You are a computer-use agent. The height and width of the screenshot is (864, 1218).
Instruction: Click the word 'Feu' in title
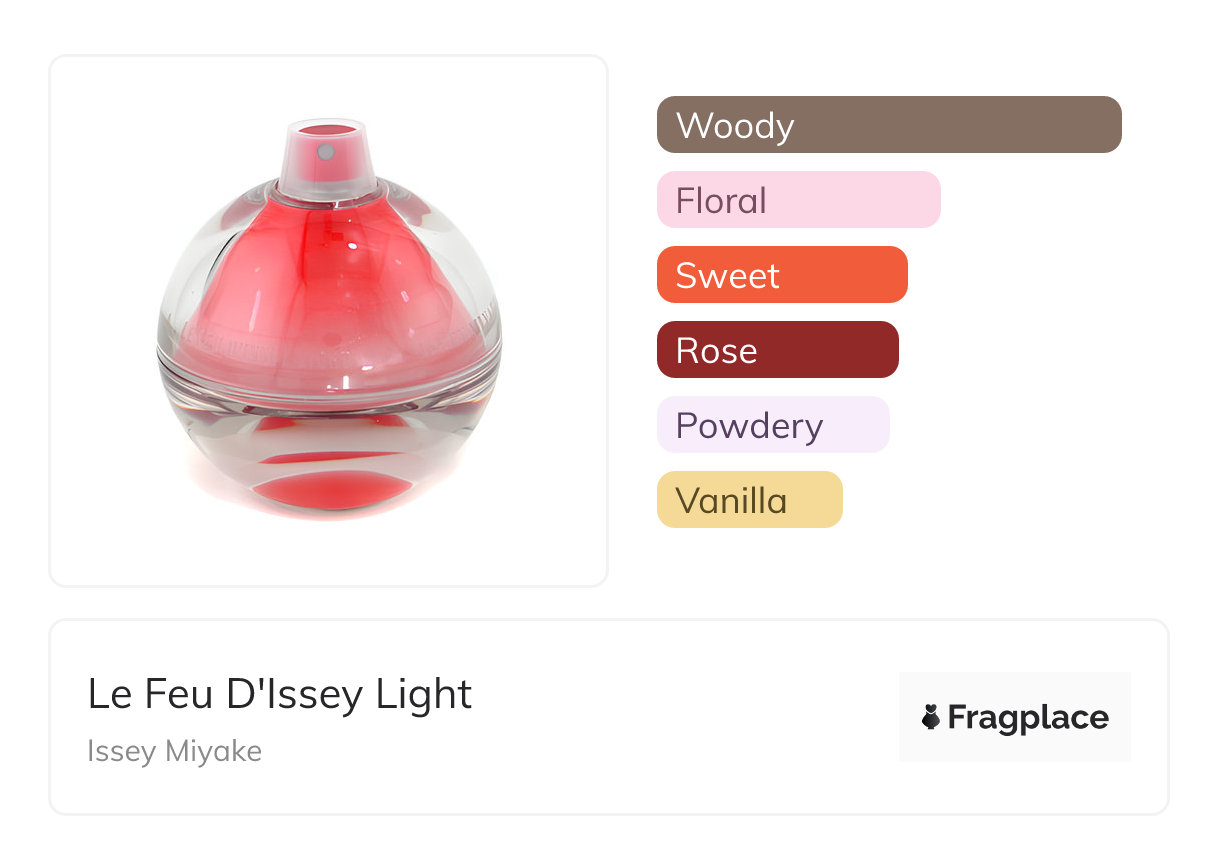pos(182,694)
